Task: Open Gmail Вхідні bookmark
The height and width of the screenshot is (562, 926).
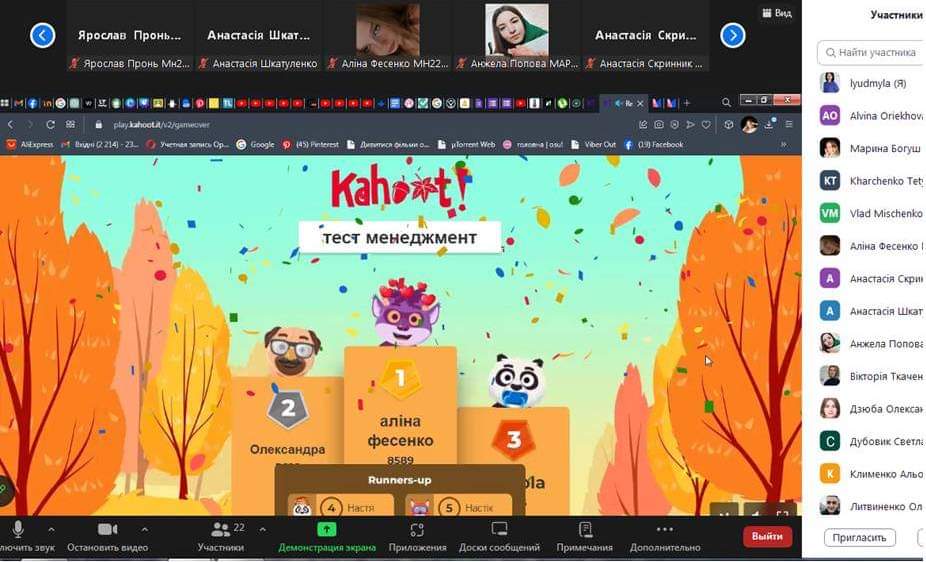Action: (101, 145)
